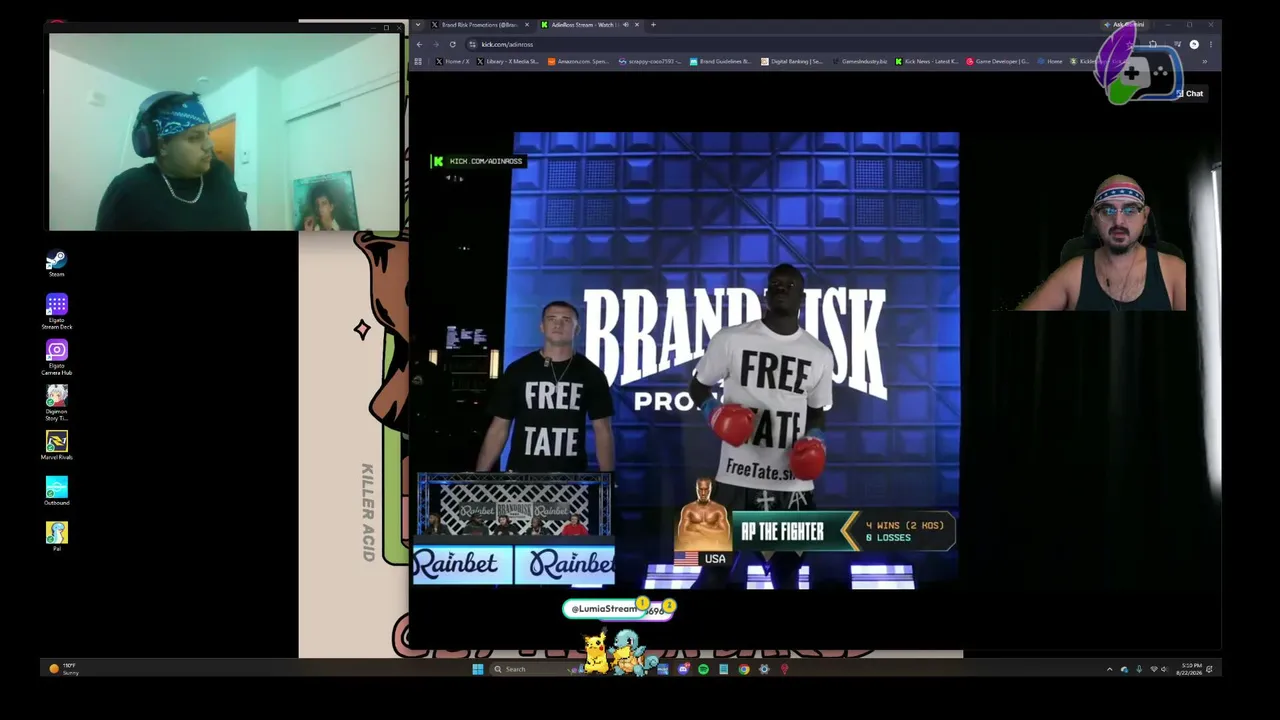Open the Chrome profile avatar
This screenshot has width=1280, height=720.
point(1194,44)
